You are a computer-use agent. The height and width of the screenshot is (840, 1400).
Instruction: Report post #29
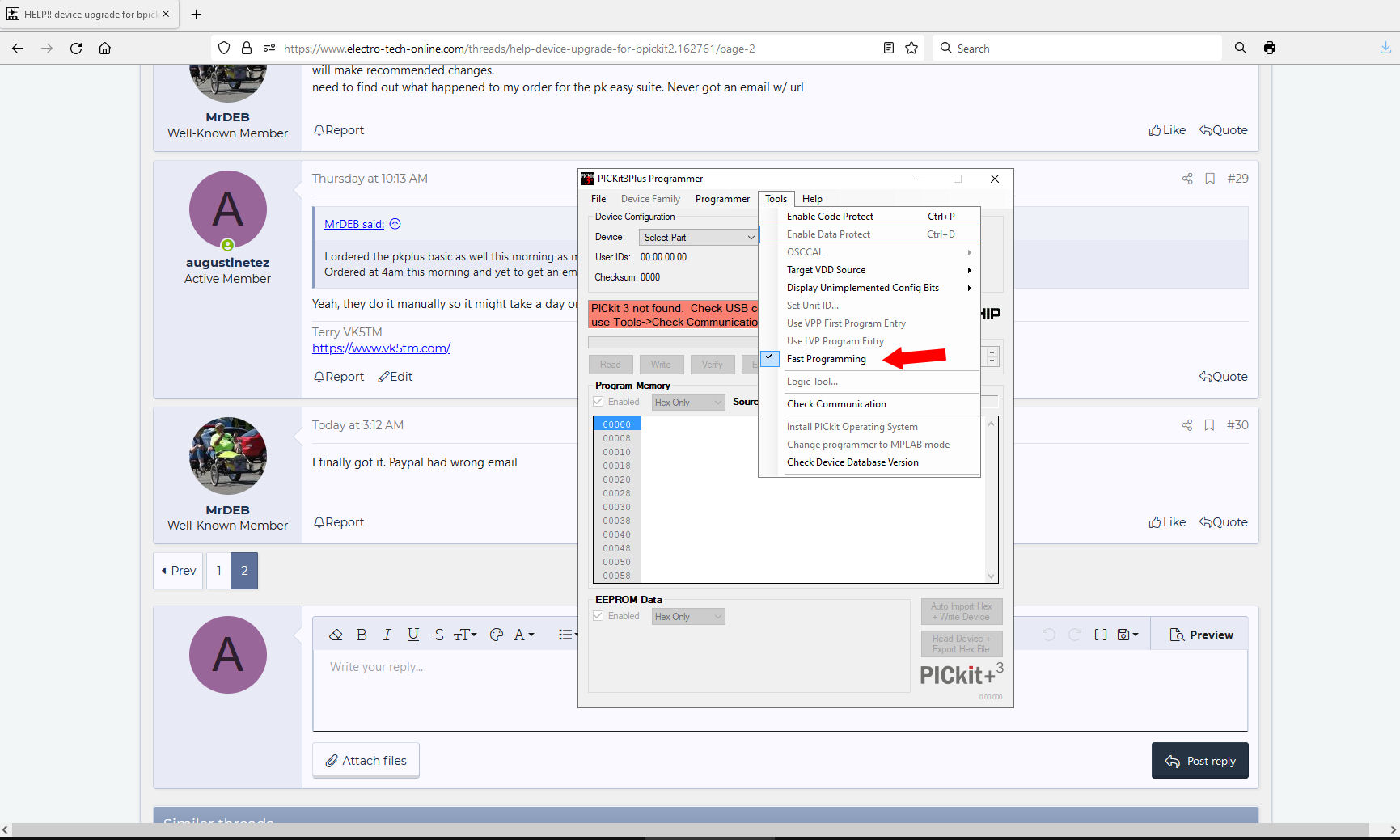339,377
